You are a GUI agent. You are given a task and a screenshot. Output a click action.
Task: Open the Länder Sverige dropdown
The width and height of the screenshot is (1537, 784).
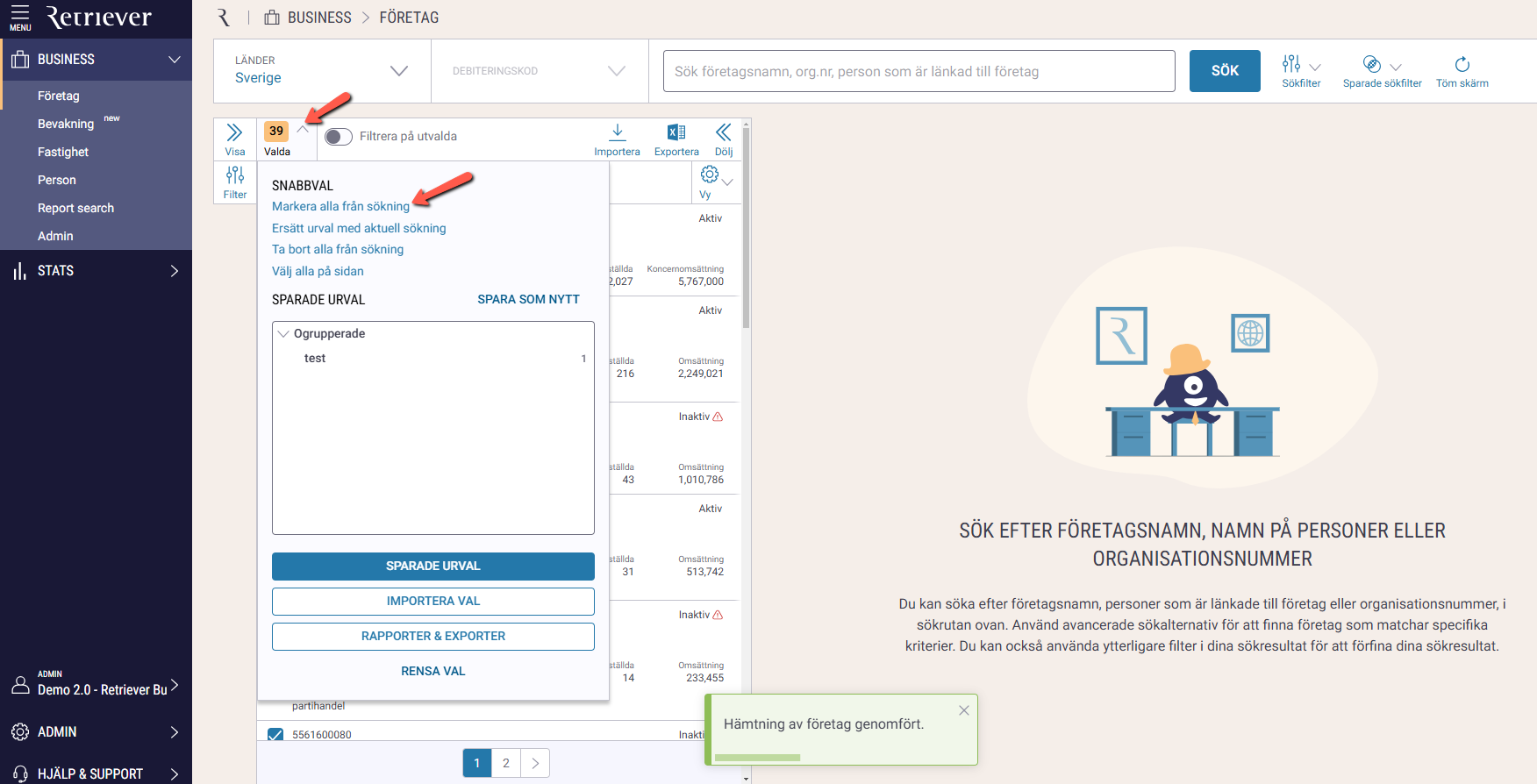[x=322, y=71]
